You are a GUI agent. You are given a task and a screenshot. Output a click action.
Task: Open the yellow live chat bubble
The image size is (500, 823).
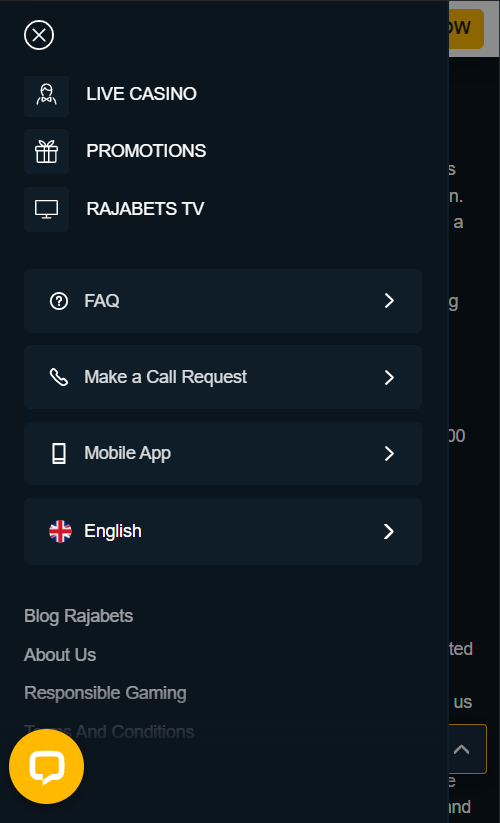[x=46, y=766]
